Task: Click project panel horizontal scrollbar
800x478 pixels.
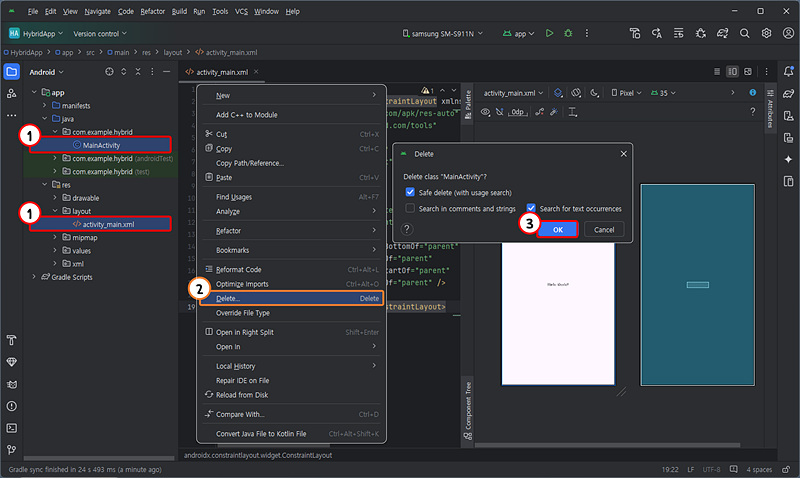Action: pos(99,458)
